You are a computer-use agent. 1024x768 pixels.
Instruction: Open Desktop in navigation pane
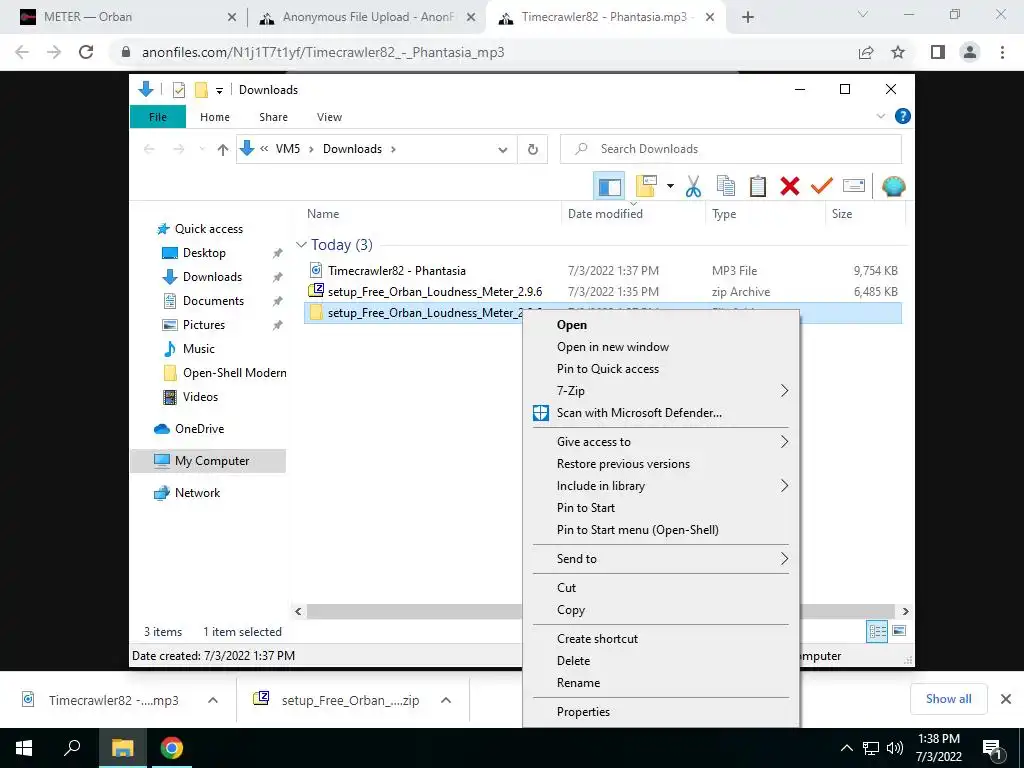[204, 253]
